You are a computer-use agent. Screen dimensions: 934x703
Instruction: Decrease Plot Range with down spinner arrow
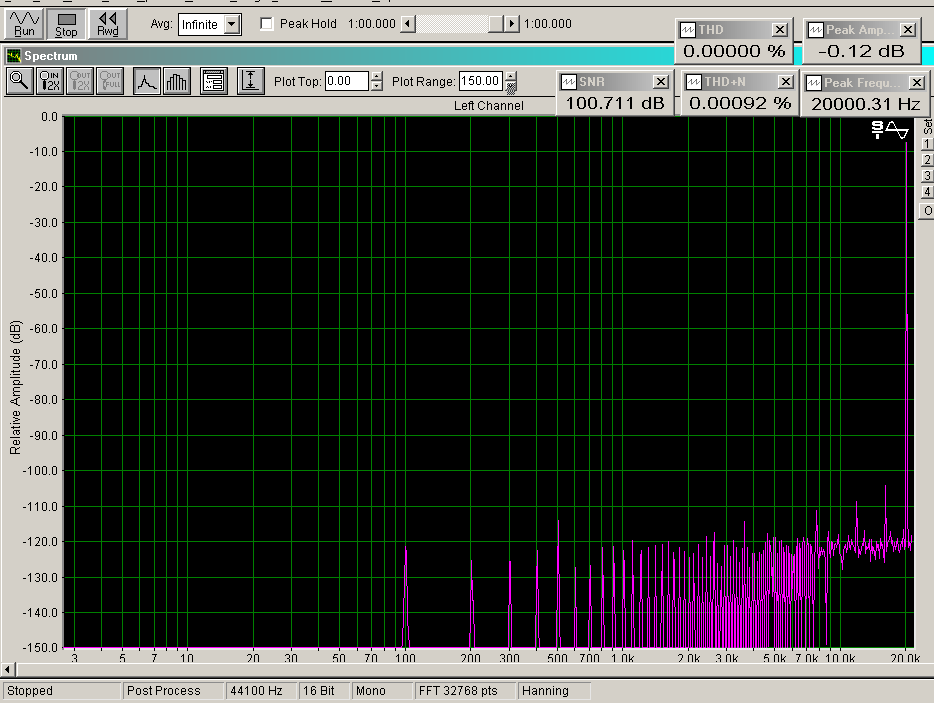[511, 87]
